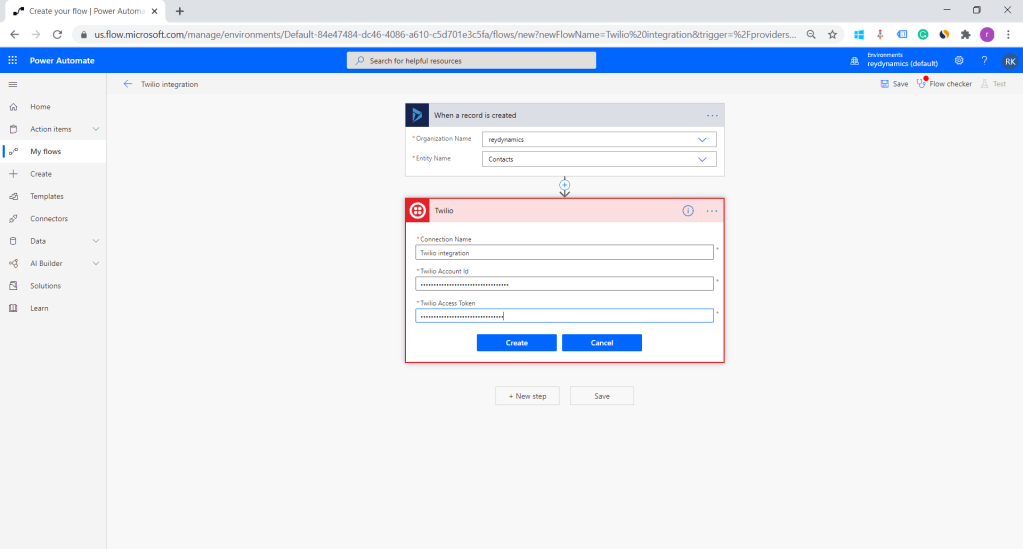The height and width of the screenshot is (549, 1023).
Task: Click the New step button
Action: pos(527,396)
